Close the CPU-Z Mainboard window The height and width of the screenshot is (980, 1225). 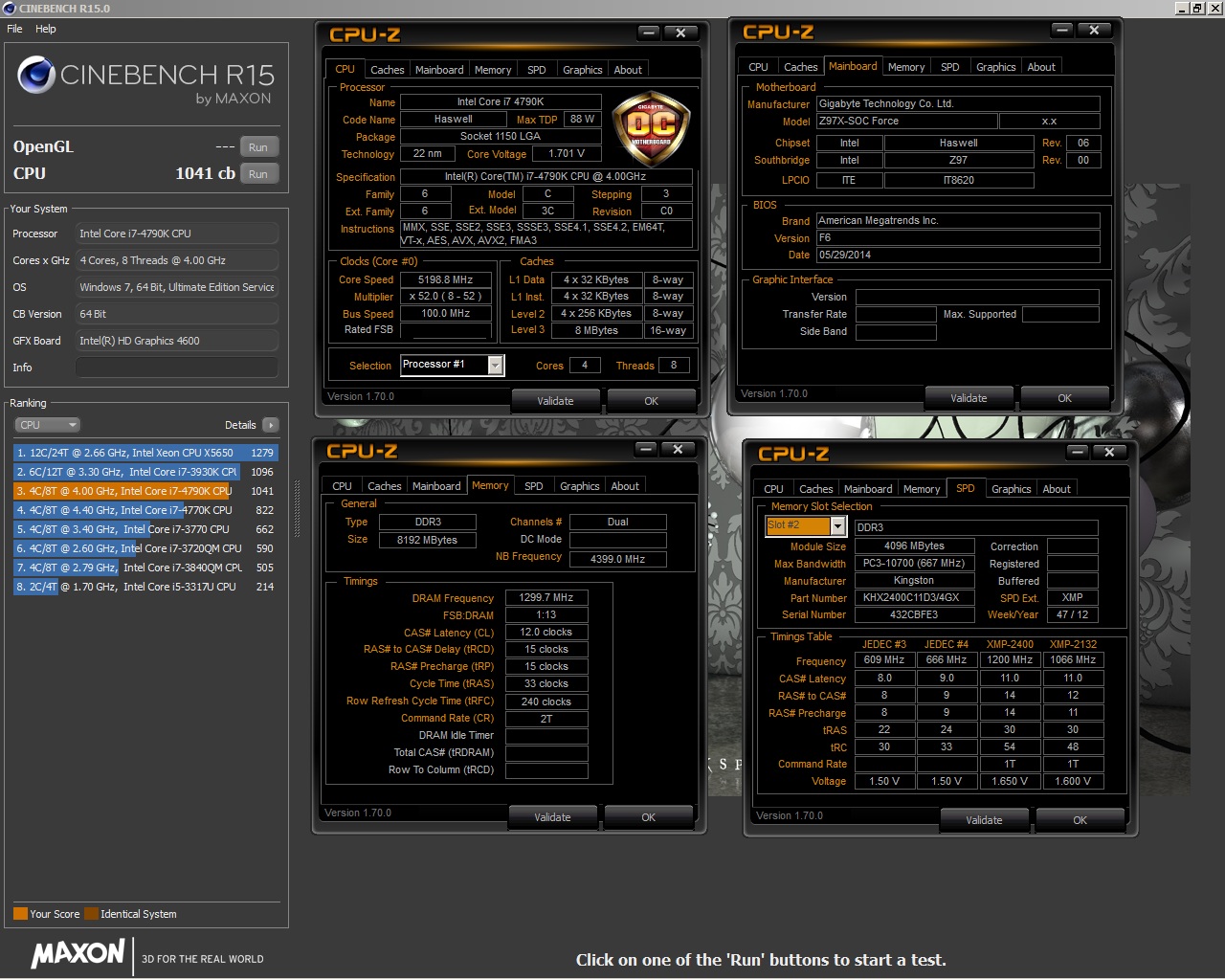1094,30
